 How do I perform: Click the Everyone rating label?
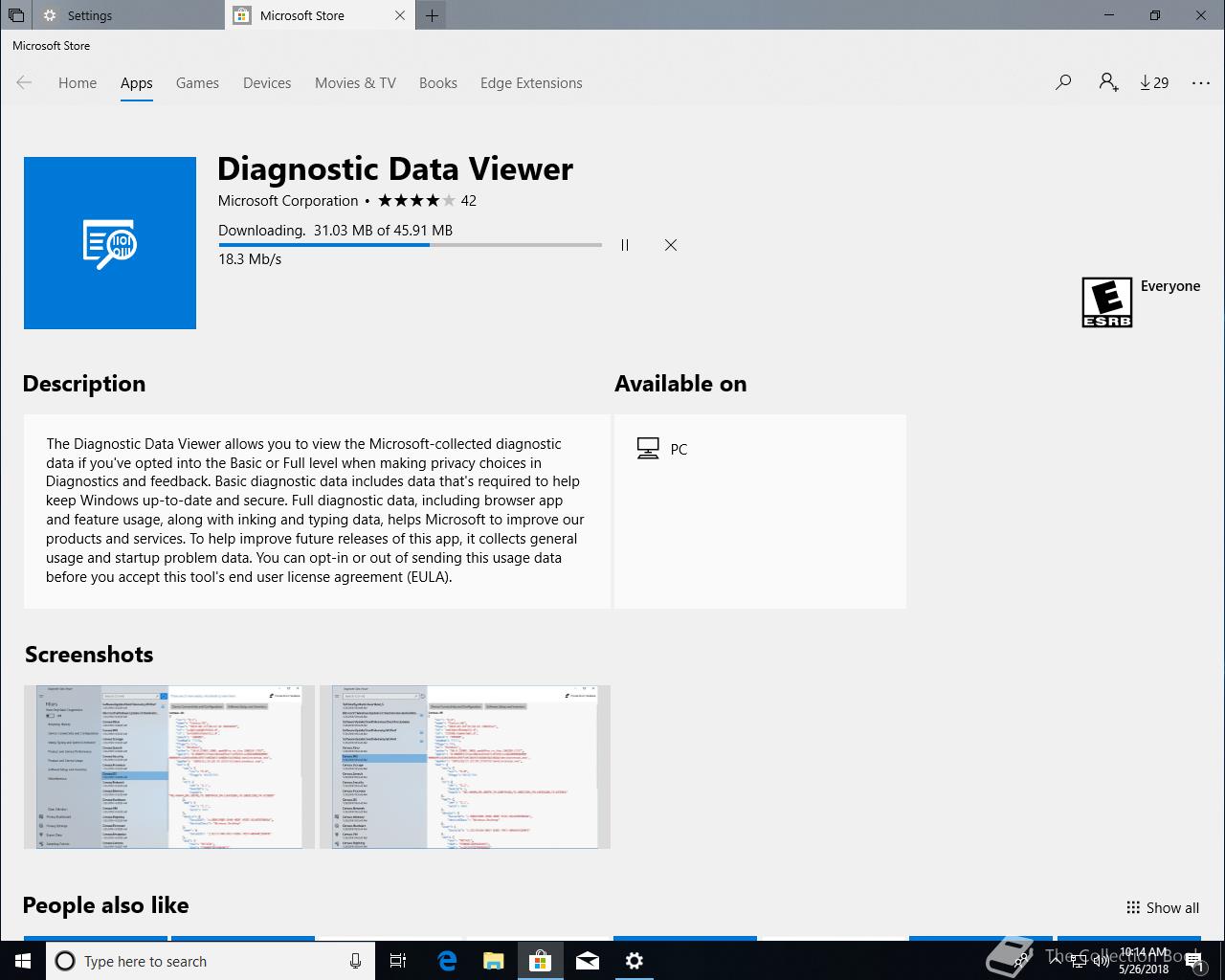(x=1170, y=286)
